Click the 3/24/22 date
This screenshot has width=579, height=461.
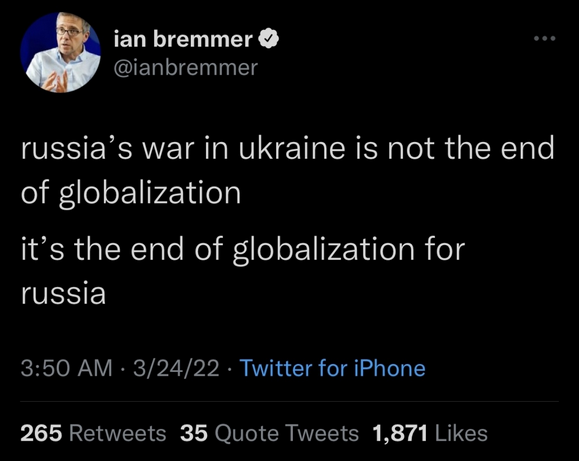(176, 368)
